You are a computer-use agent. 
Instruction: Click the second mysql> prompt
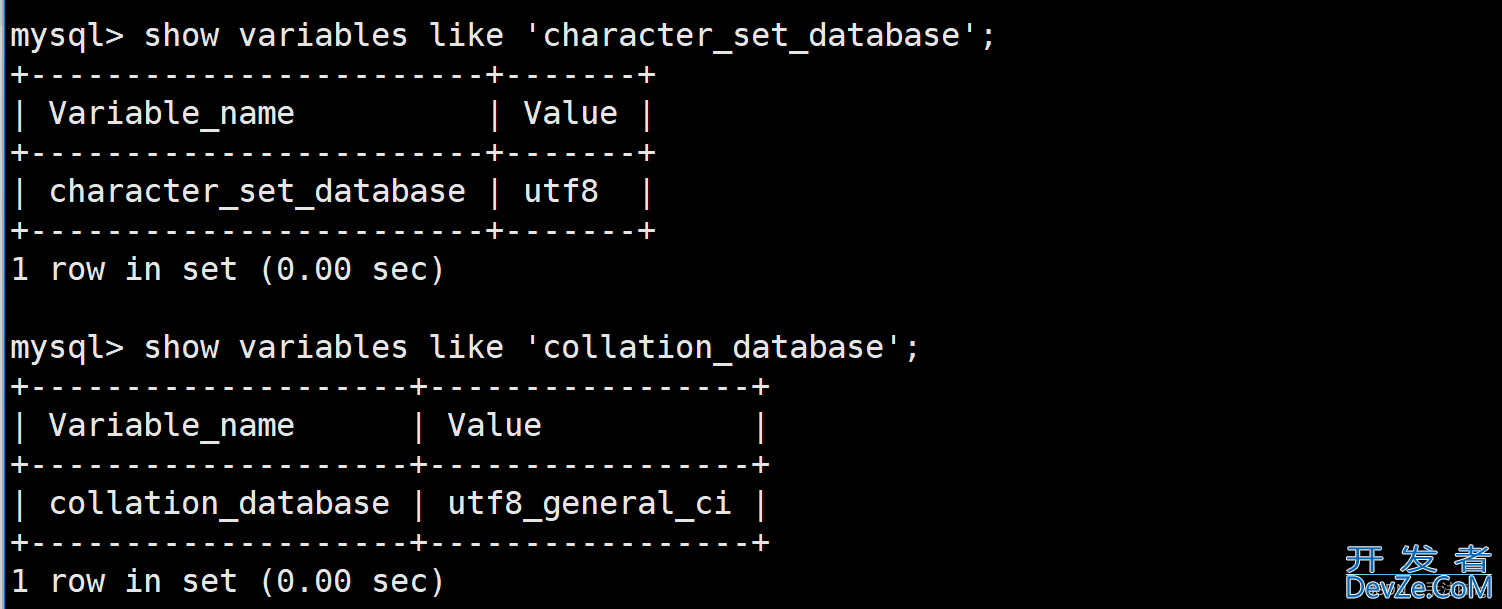point(67,349)
